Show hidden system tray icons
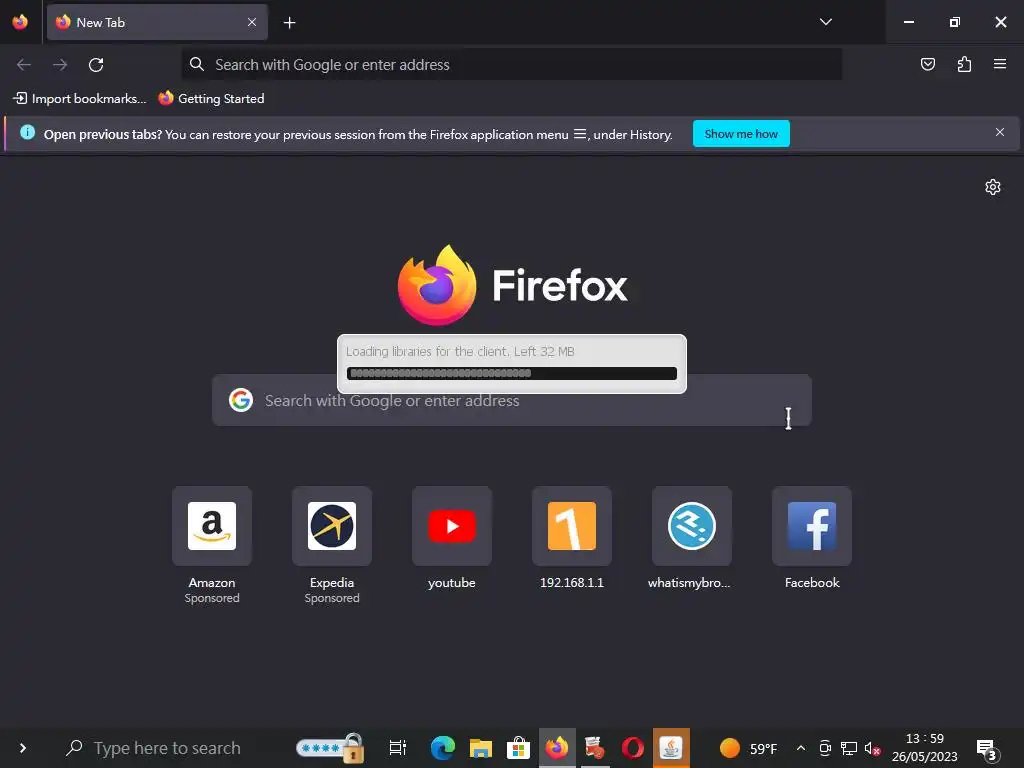Image resolution: width=1024 pixels, height=768 pixels. pos(801,748)
